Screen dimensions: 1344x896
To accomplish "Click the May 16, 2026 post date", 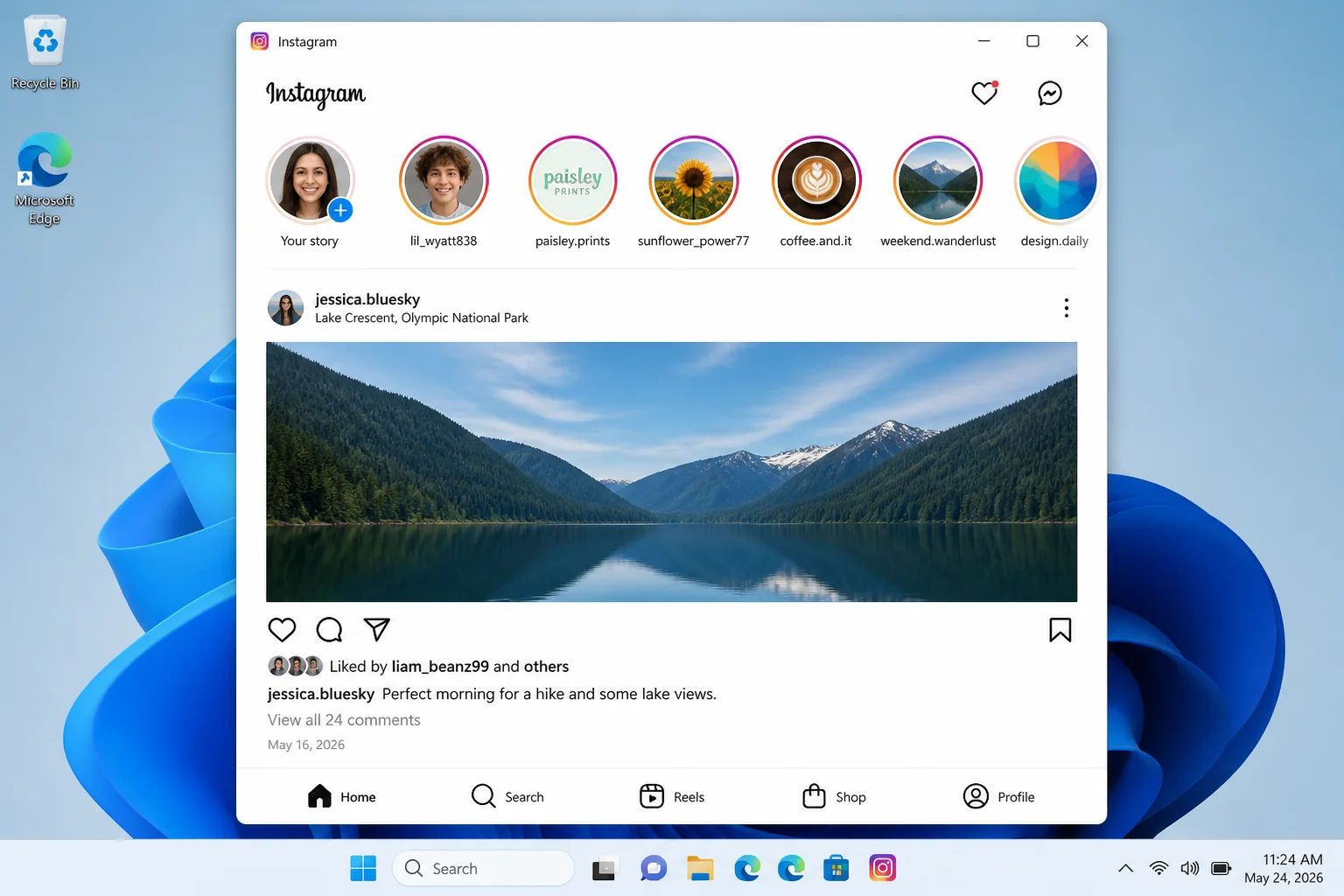I will coord(306,745).
